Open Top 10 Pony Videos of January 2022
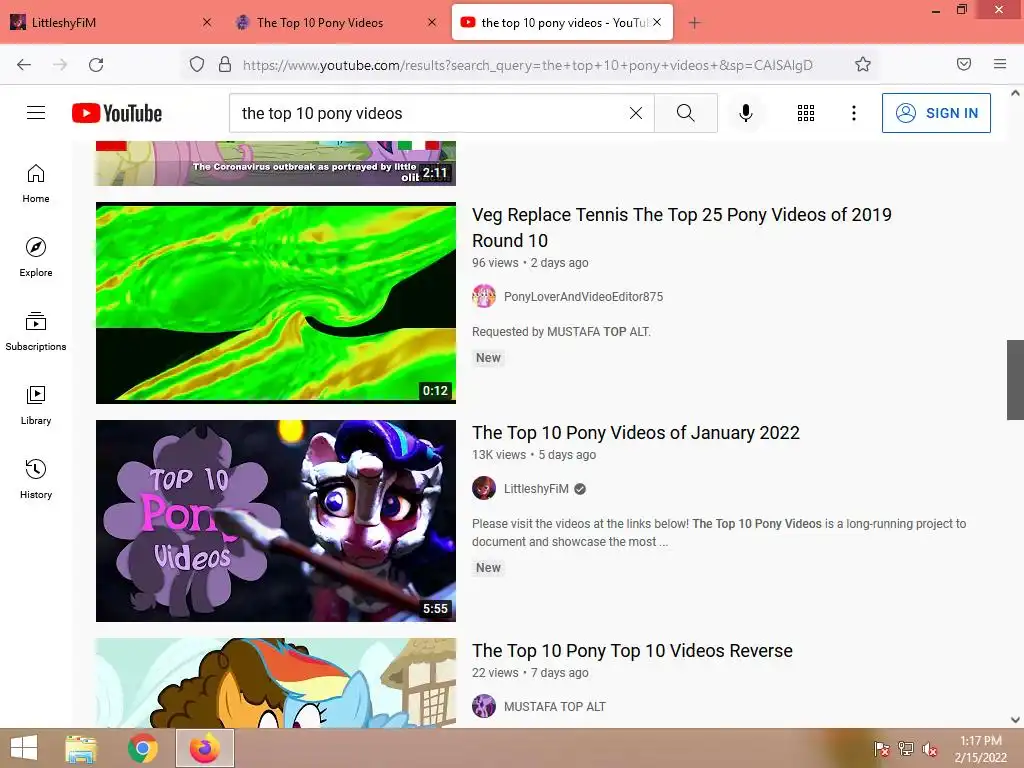This screenshot has width=1024, height=768. click(x=635, y=432)
